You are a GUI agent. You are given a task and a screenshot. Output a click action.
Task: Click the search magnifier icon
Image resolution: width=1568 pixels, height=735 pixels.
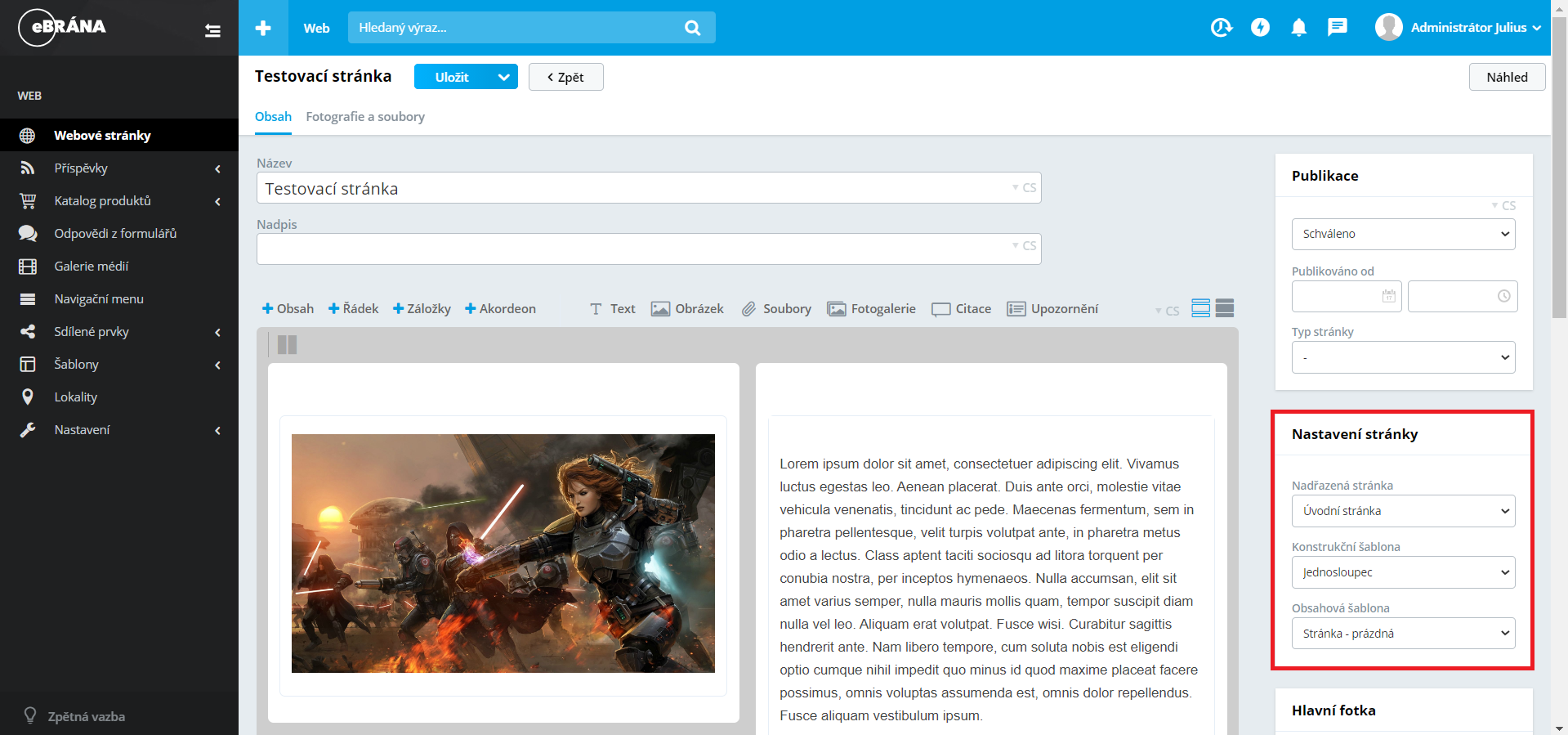[692, 28]
